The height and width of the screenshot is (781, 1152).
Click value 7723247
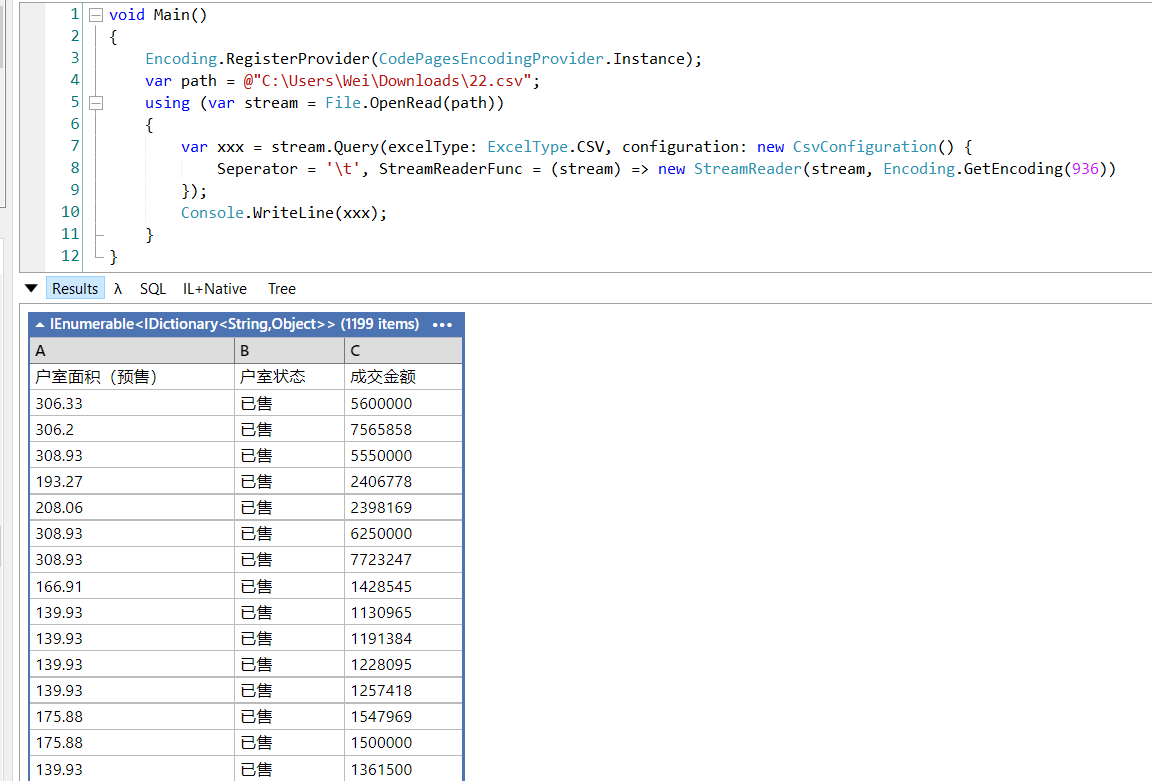(381, 560)
